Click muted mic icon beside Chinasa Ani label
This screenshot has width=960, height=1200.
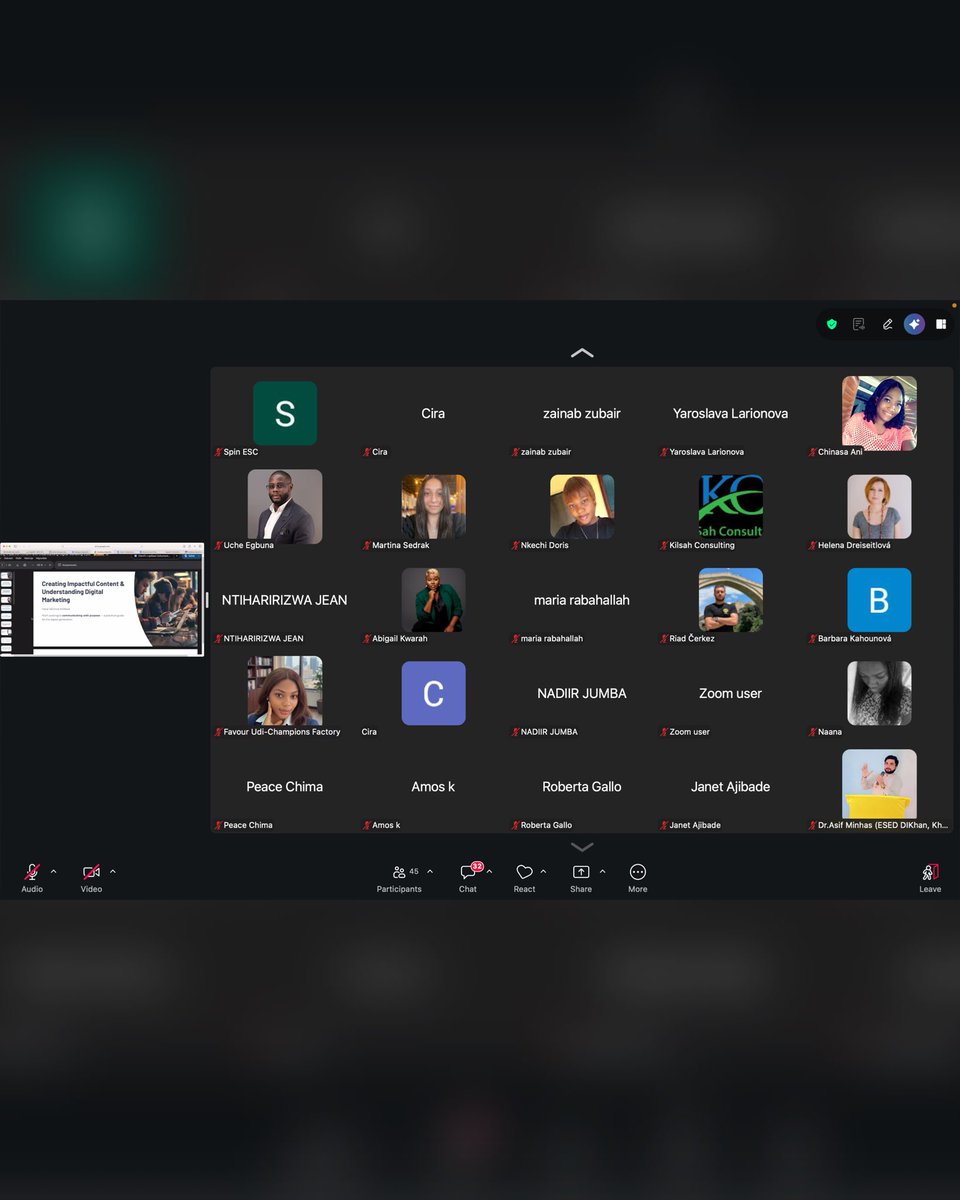click(812, 452)
